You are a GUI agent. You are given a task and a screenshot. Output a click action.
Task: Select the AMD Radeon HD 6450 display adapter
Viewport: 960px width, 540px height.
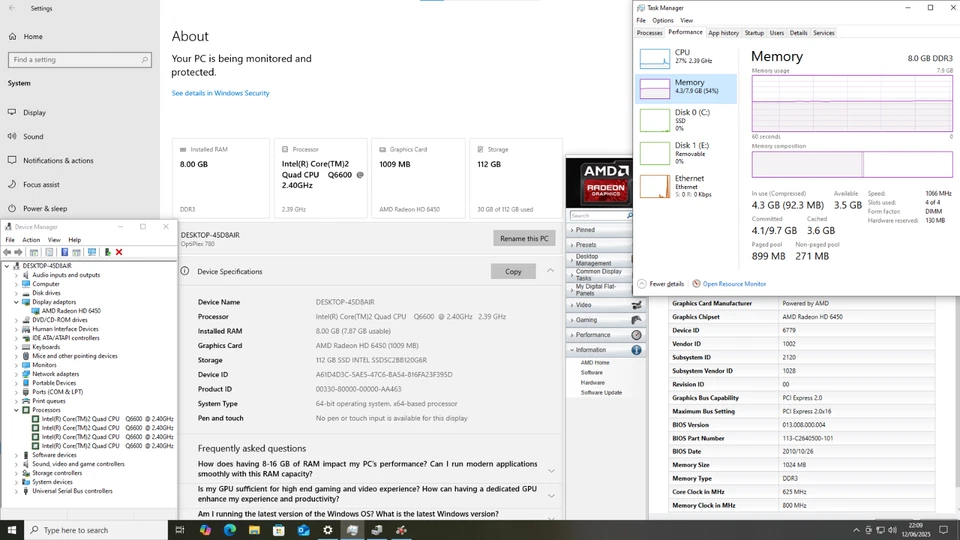(71, 311)
